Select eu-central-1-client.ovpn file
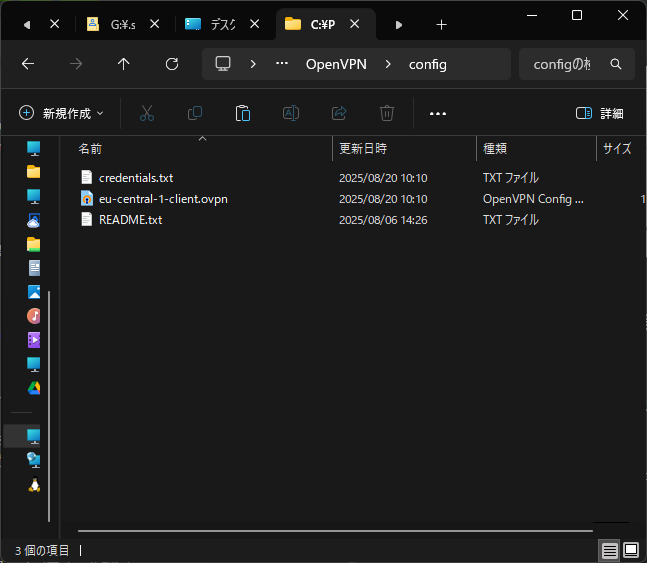This screenshot has width=647, height=563. coord(163,199)
